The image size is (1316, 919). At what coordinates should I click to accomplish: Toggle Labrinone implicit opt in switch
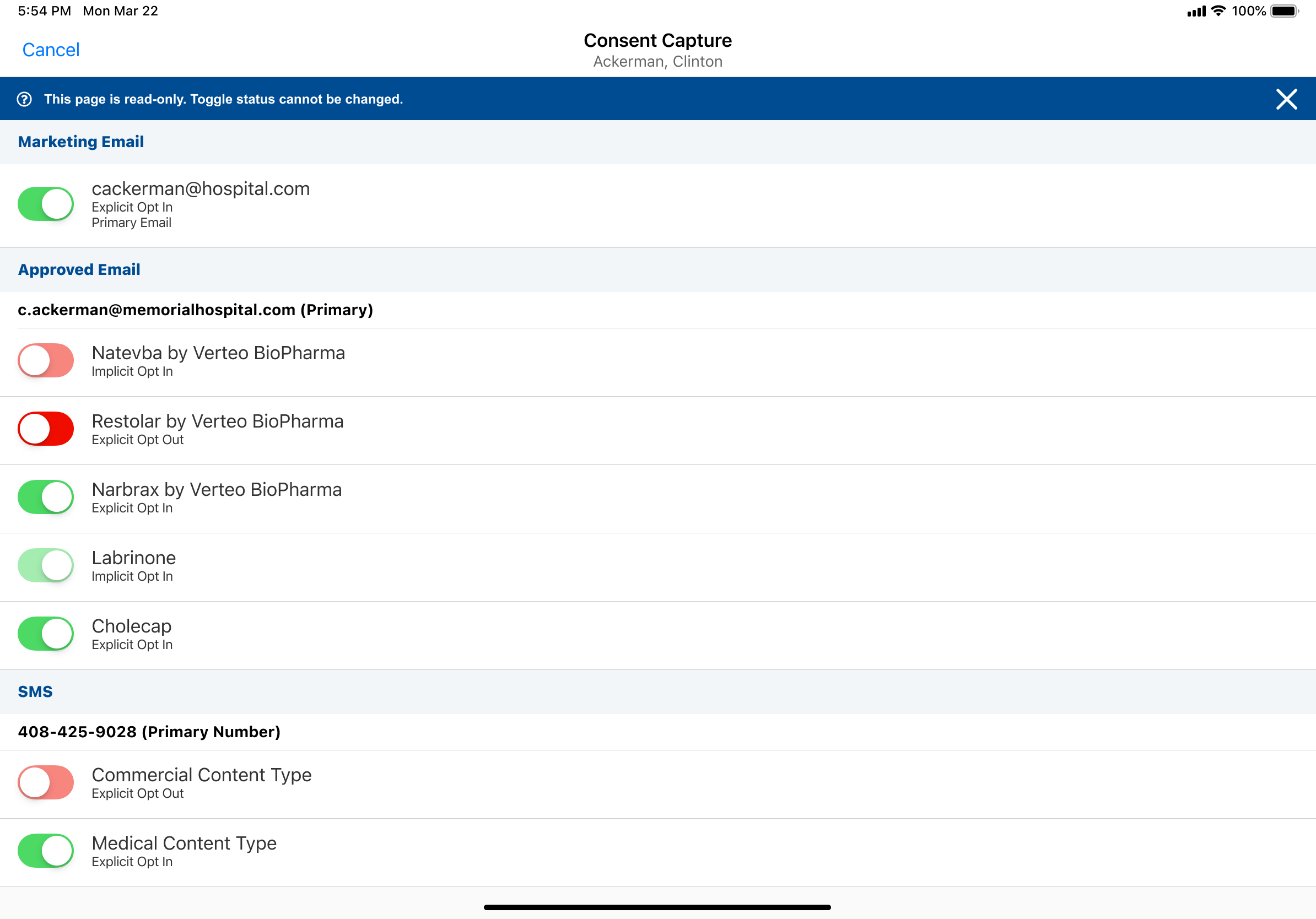pyautogui.click(x=46, y=565)
